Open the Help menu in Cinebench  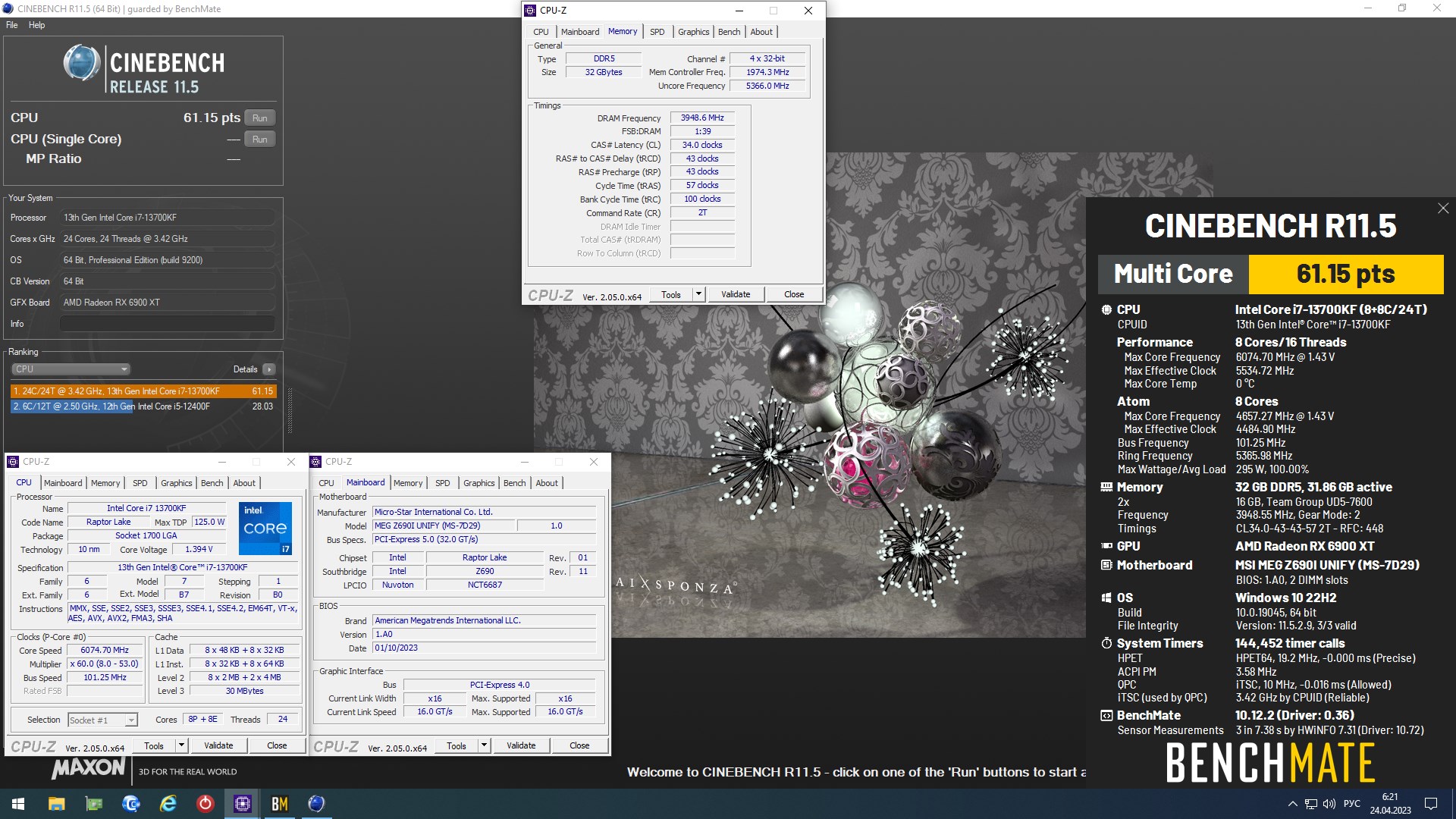[36, 25]
